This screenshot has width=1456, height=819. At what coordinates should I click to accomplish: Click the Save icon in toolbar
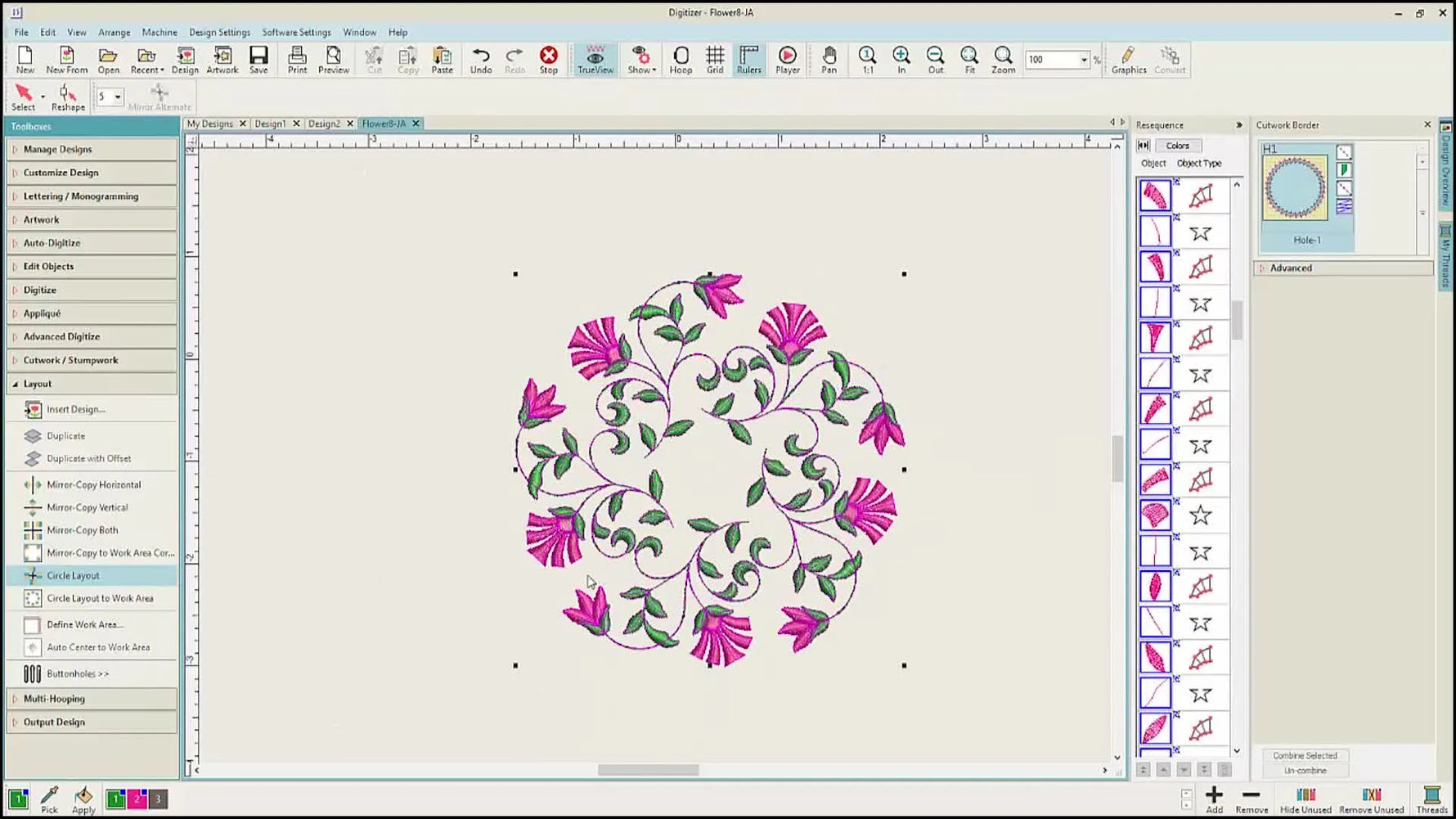tap(258, 60)
